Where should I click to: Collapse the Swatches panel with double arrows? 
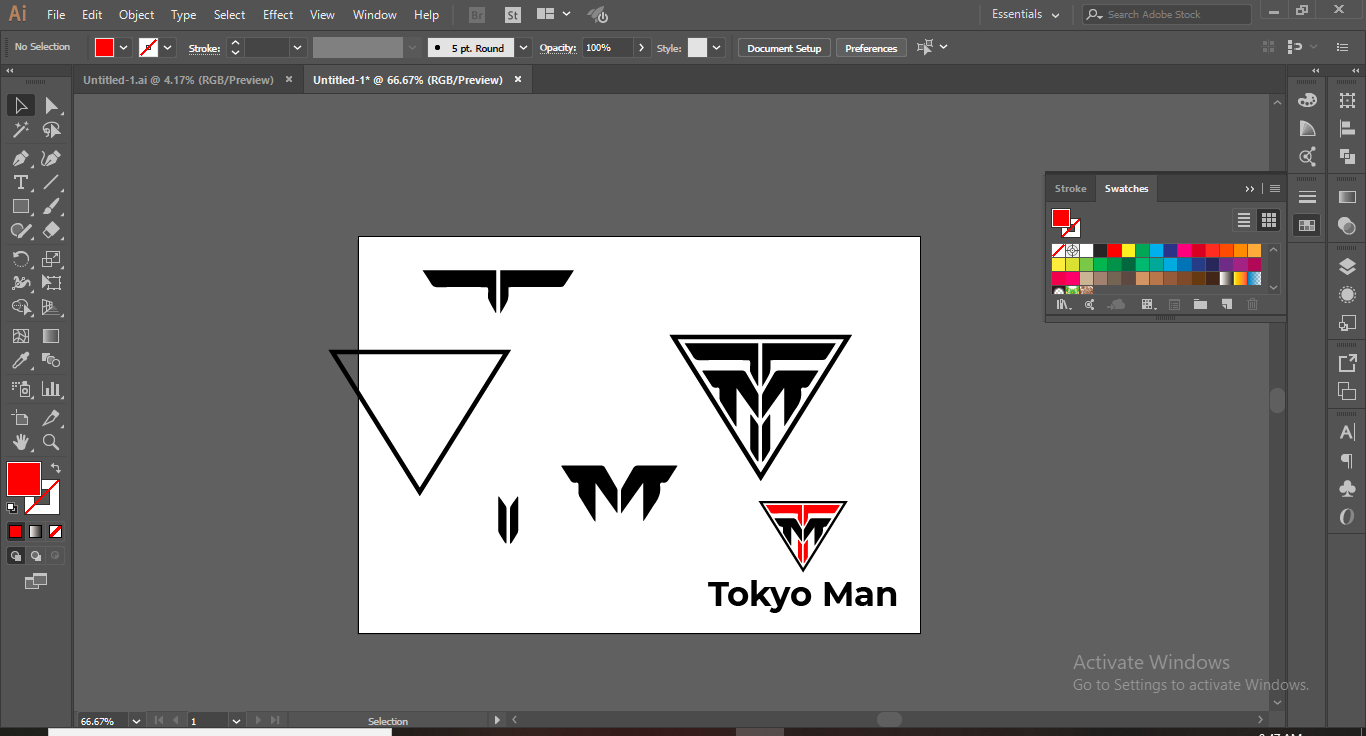point(1249,188)
